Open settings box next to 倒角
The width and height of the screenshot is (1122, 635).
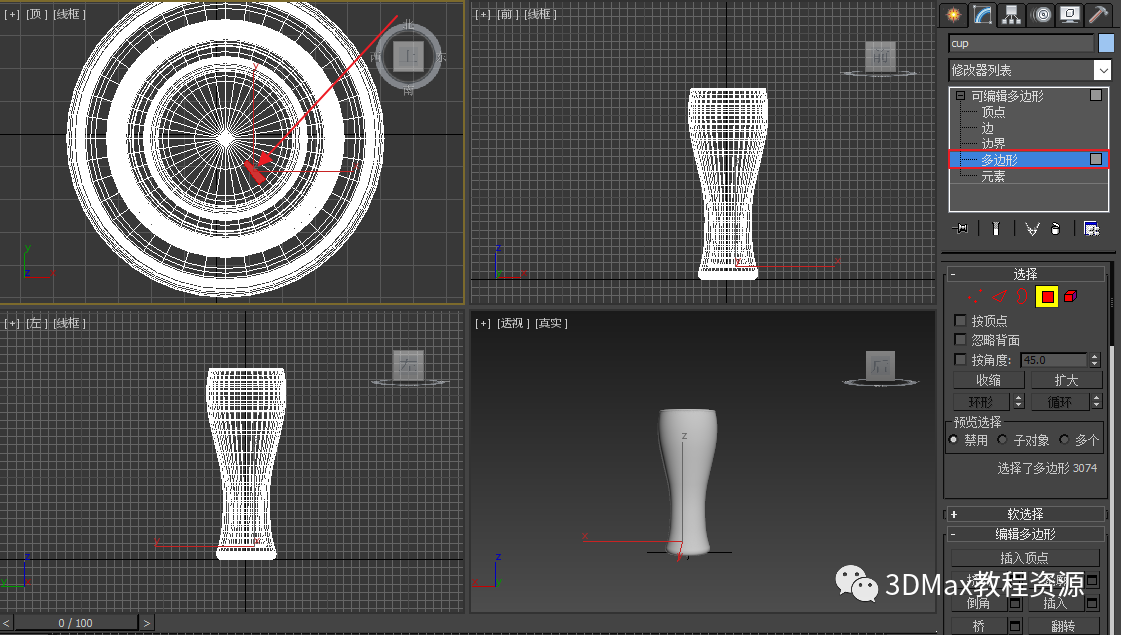tap(1015, 604)
